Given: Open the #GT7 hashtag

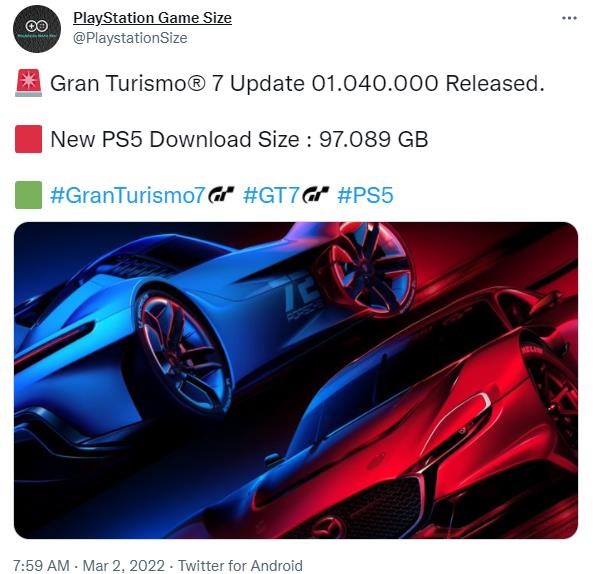Looking at the screenshot, I should tap(271, 195).
